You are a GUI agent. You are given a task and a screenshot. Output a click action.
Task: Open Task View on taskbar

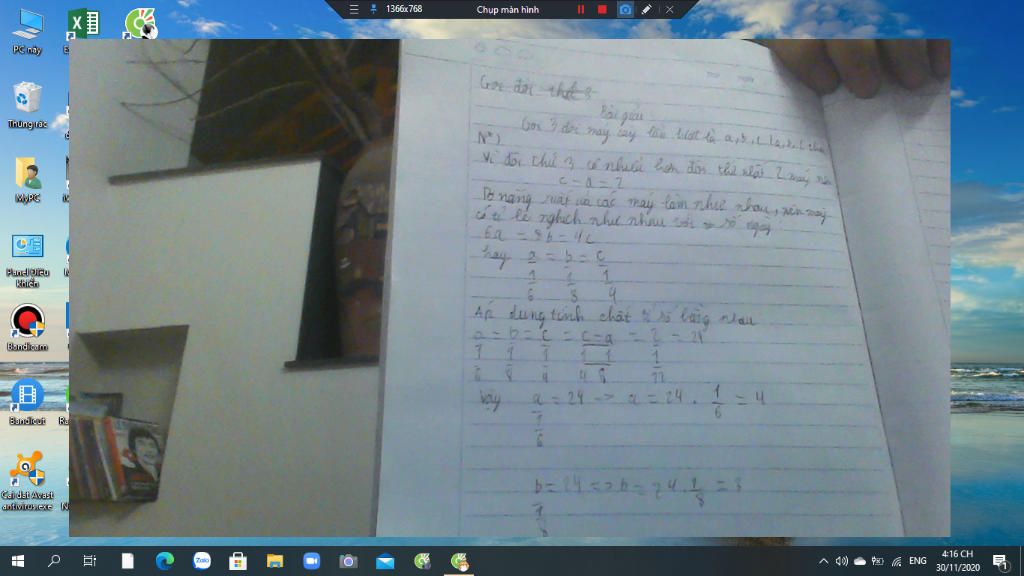click(x=89, y=561)
